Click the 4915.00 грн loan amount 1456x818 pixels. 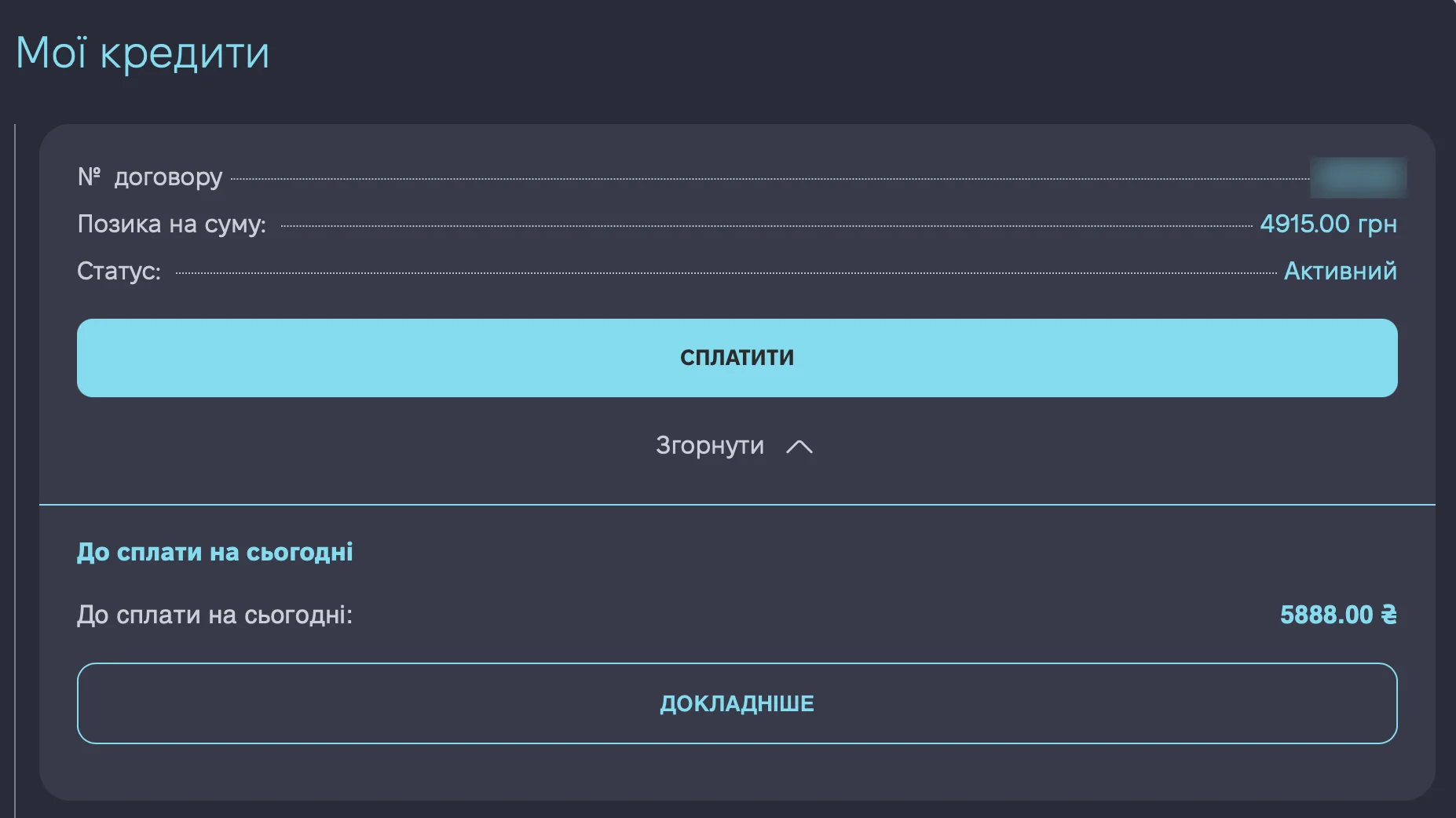pyautogui.click(x=1328, y=225)
